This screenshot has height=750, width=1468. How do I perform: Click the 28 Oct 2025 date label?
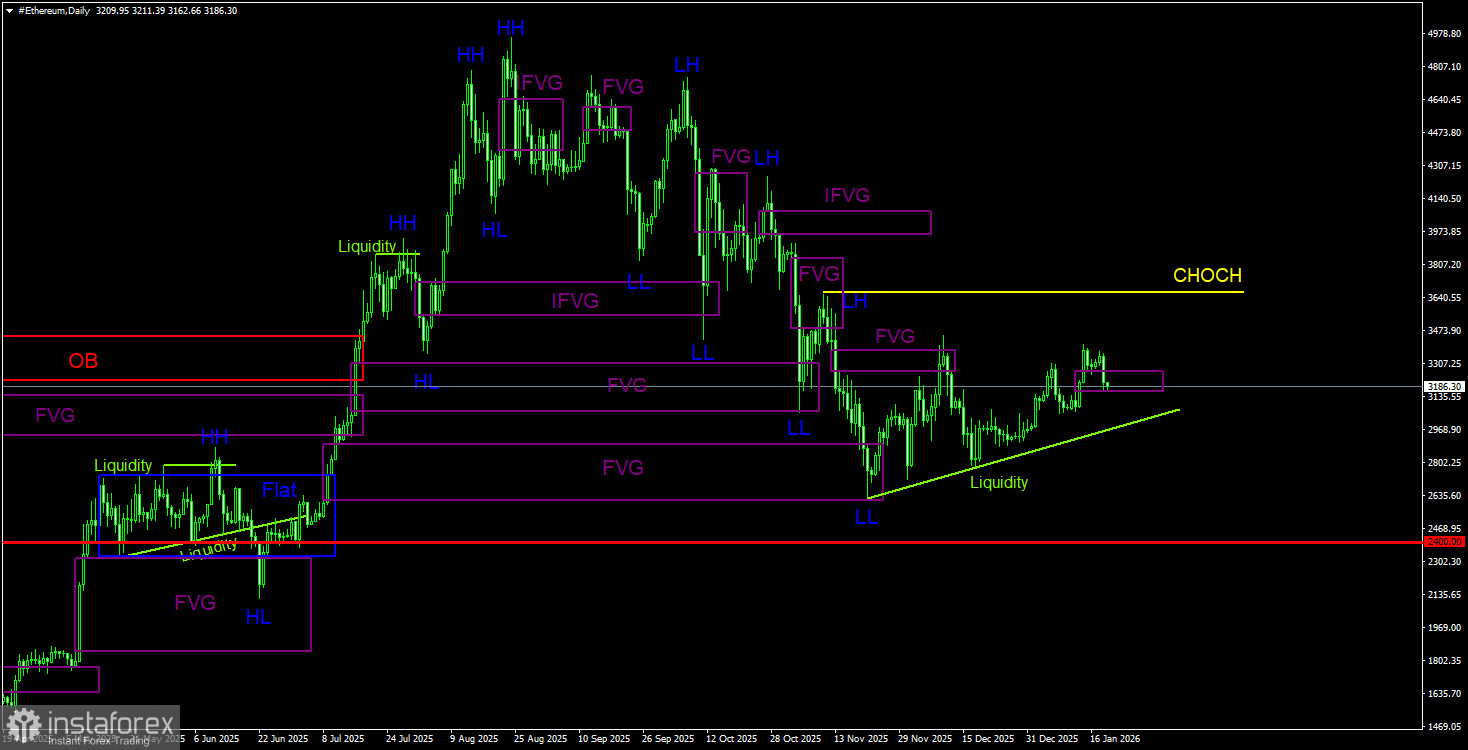797,739
